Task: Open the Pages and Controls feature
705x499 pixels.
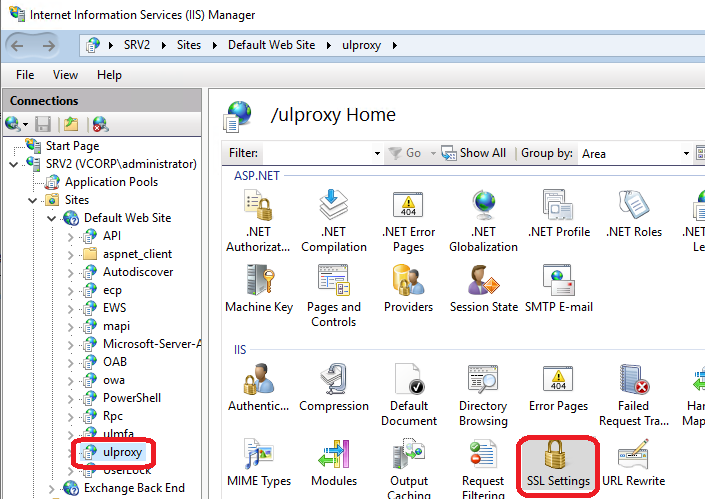Action: point(334,296)
